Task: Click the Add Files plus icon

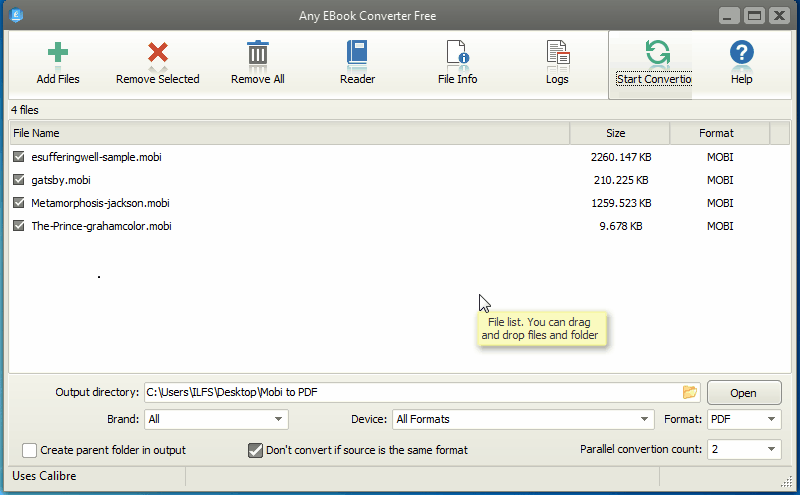Action: [58, 53]
